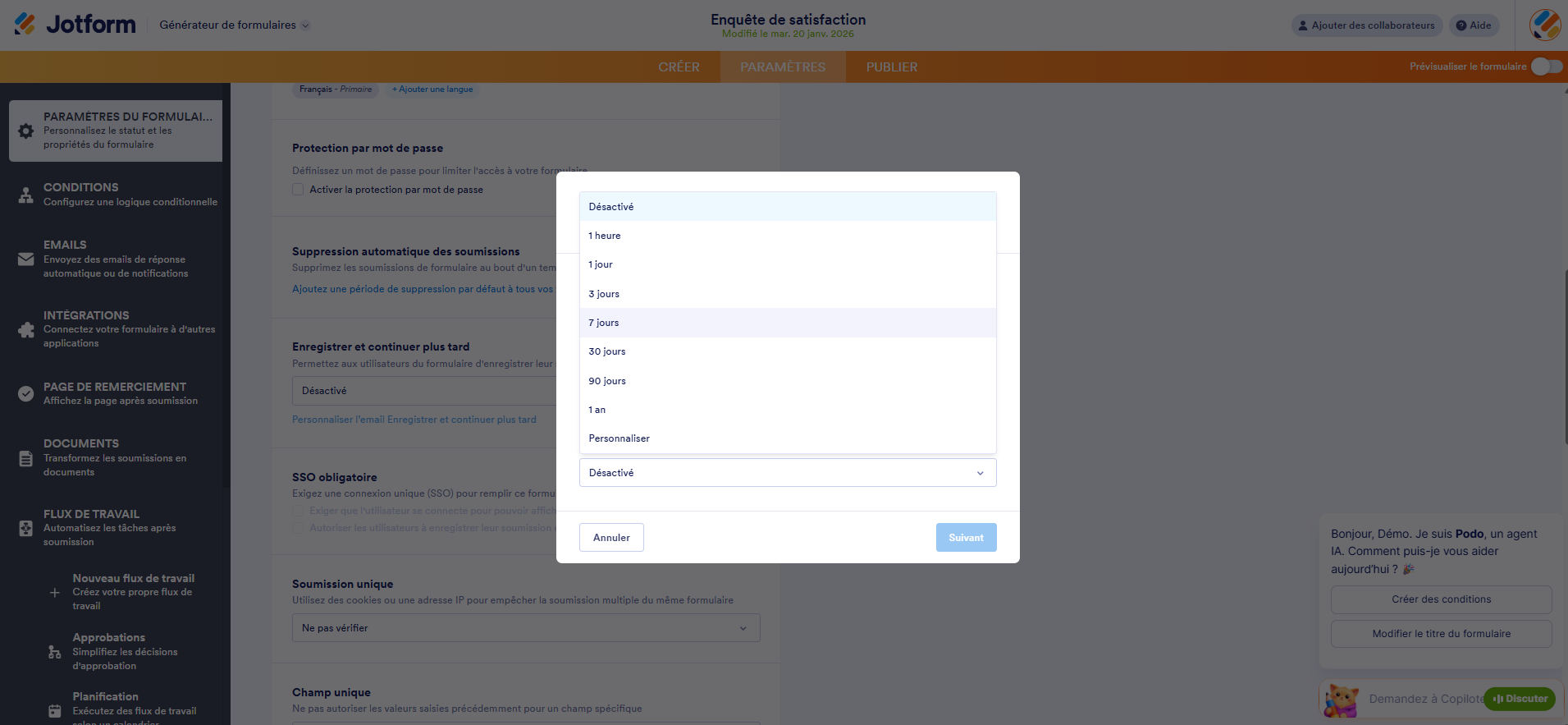
Task: Click the Page de remerciement checkmark icon
Action: point(26,393)
